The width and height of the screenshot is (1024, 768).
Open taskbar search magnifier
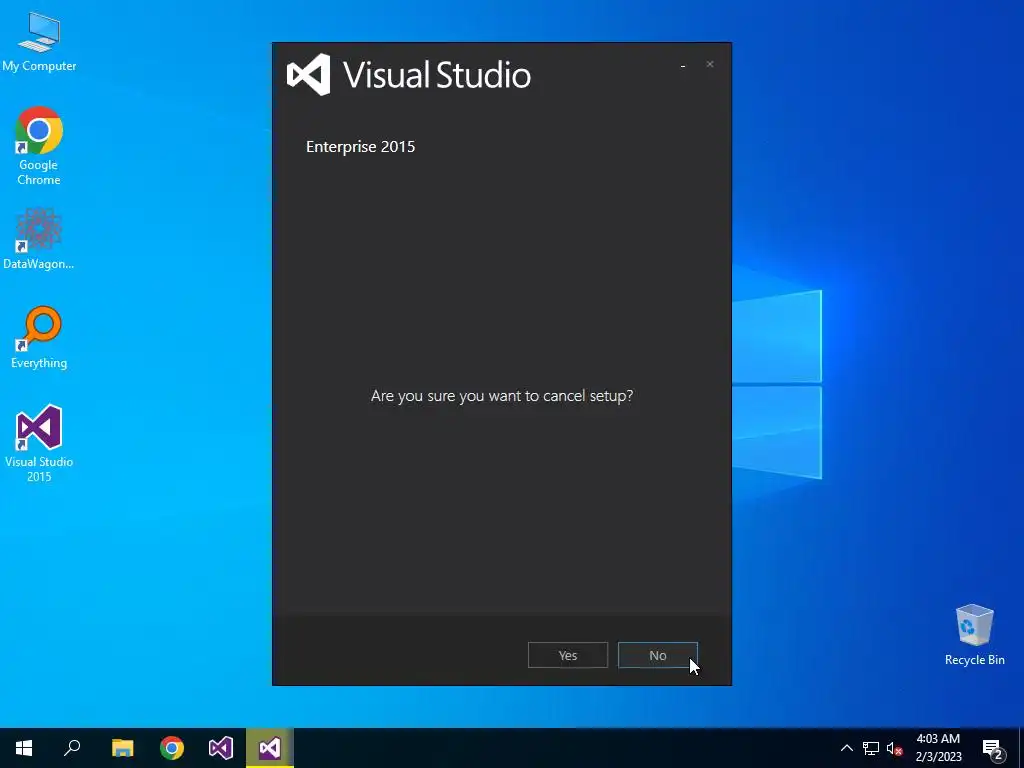click(x=72, y=748)
